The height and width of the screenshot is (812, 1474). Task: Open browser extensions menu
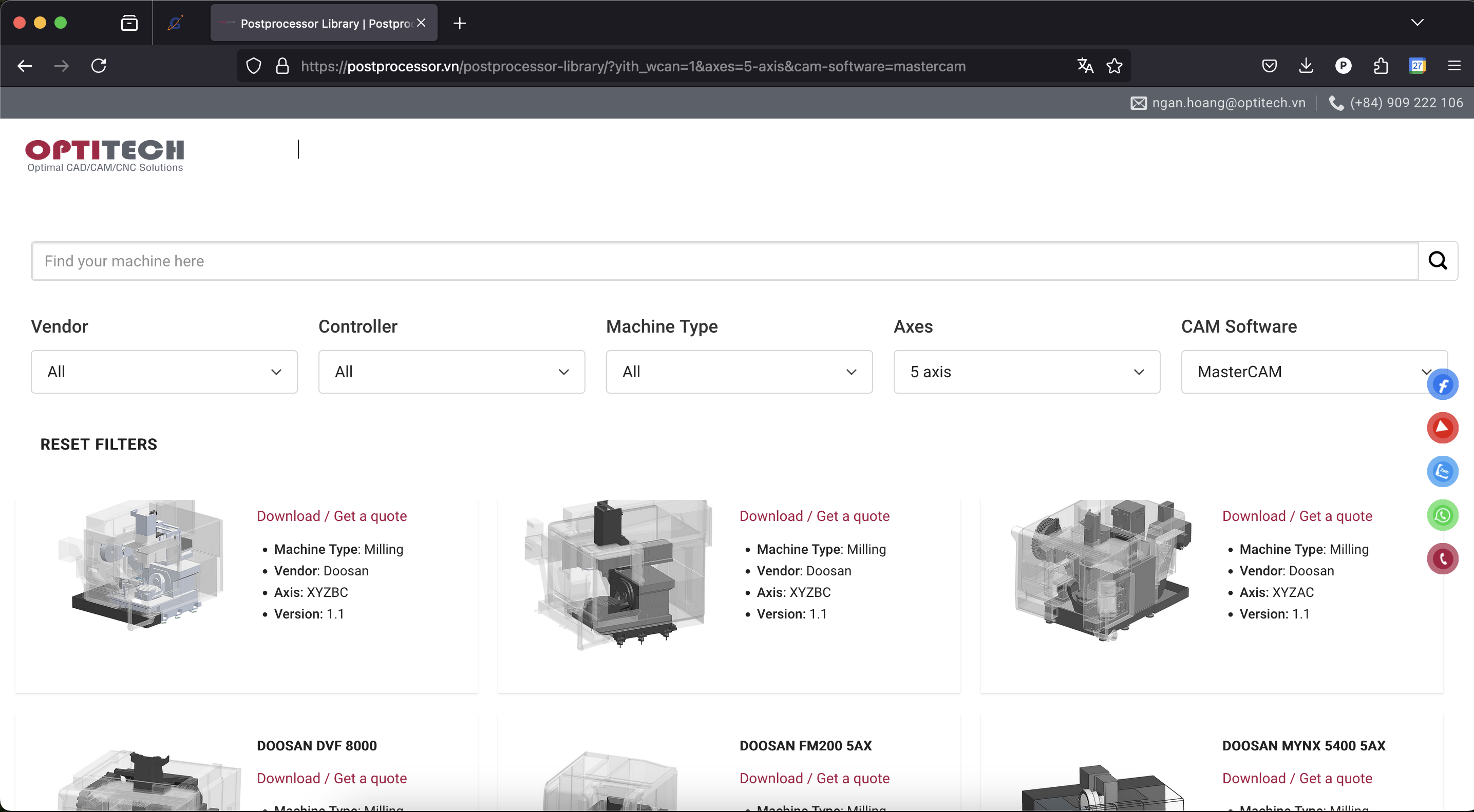coord(1380,66)
